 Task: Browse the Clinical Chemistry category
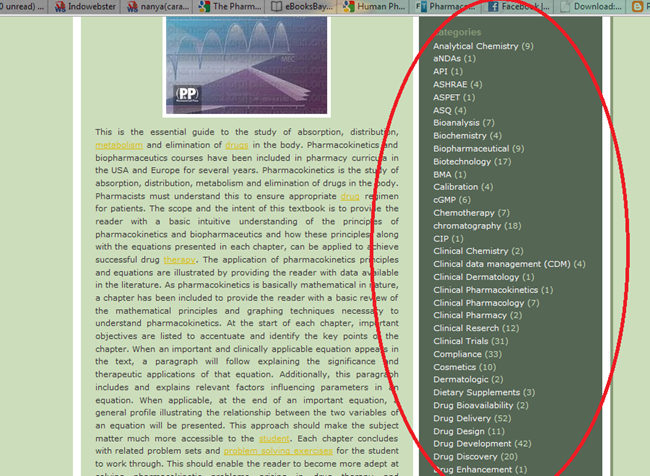point(478,251)
